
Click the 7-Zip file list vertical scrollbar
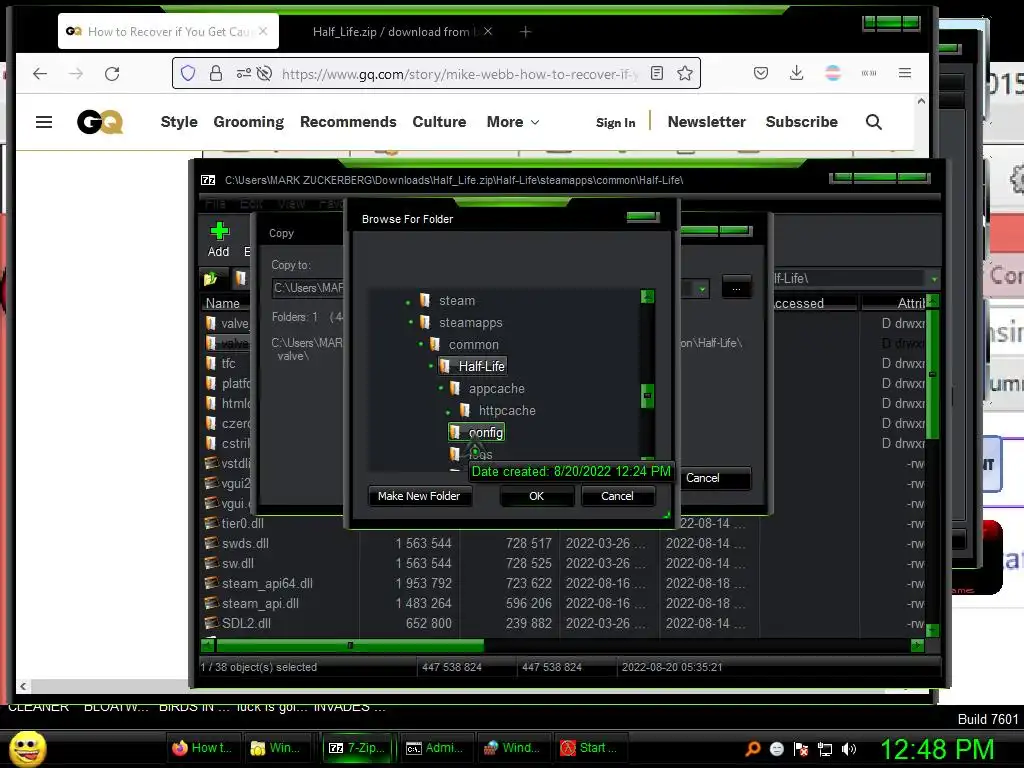click(x=933, y=374)
